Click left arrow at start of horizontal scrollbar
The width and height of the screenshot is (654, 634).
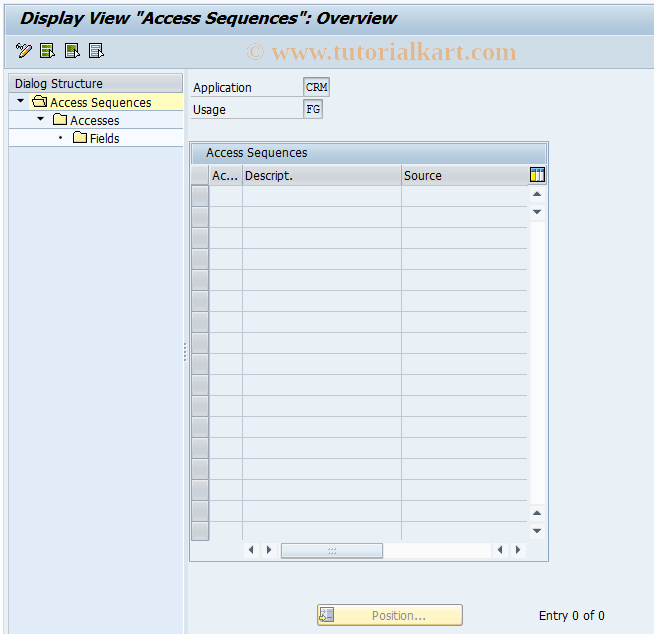[x=251, y=550]
